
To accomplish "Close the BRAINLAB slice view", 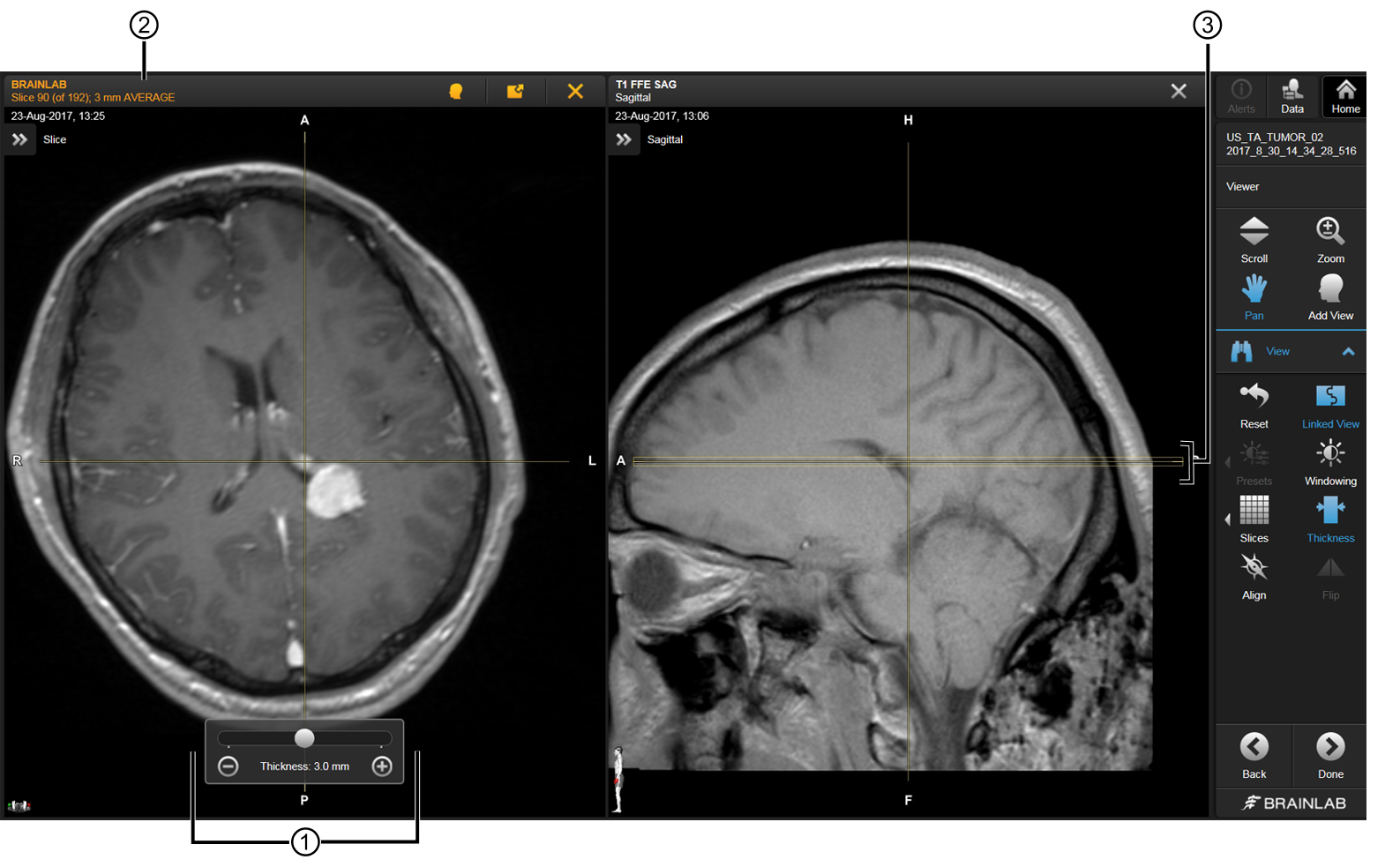I will coord(575,91).
